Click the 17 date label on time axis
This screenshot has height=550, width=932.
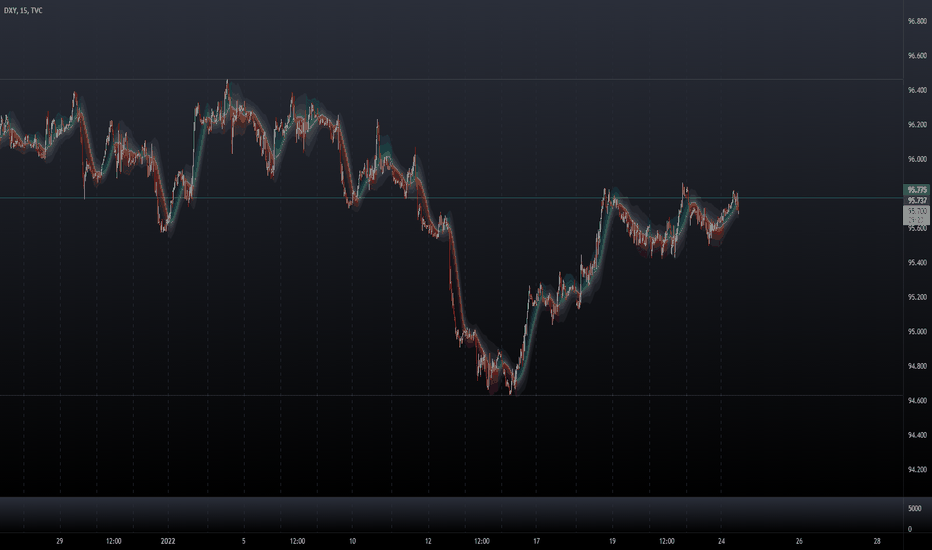tap(536, 541)
